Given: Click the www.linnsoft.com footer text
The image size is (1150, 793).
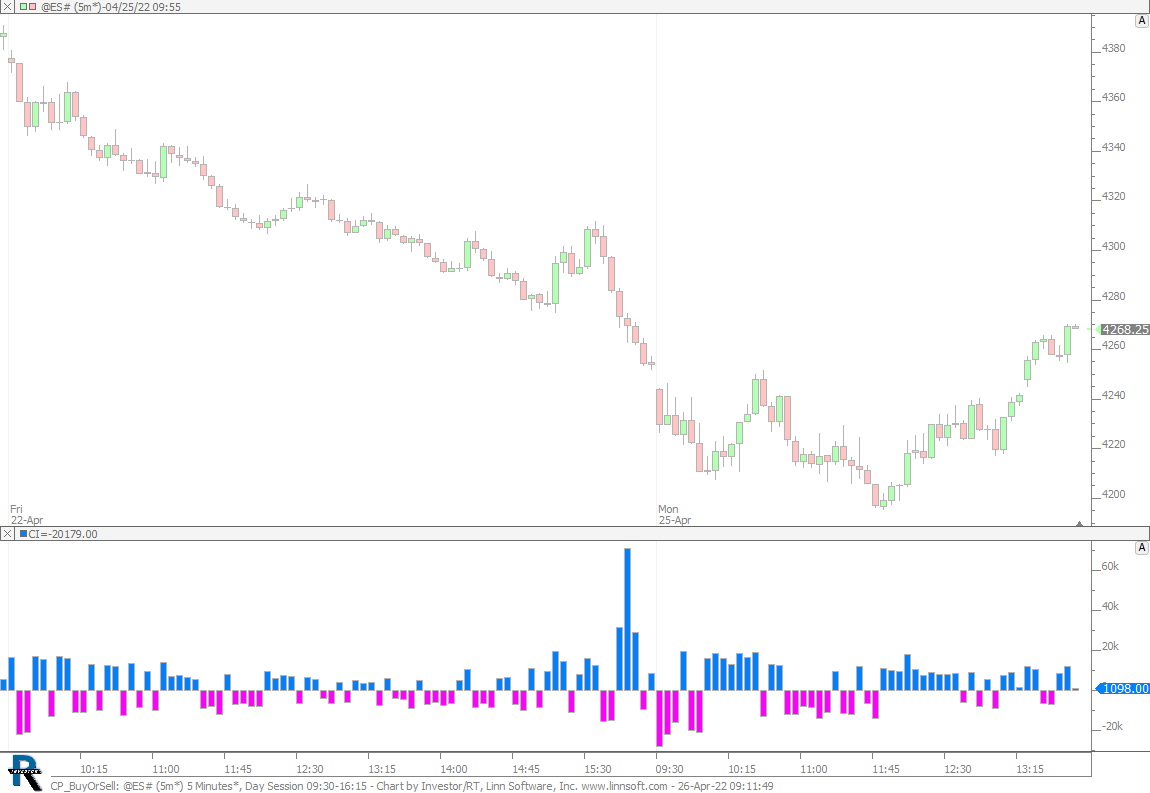Looking at the screenshot, I should click(x=624, y=786).
